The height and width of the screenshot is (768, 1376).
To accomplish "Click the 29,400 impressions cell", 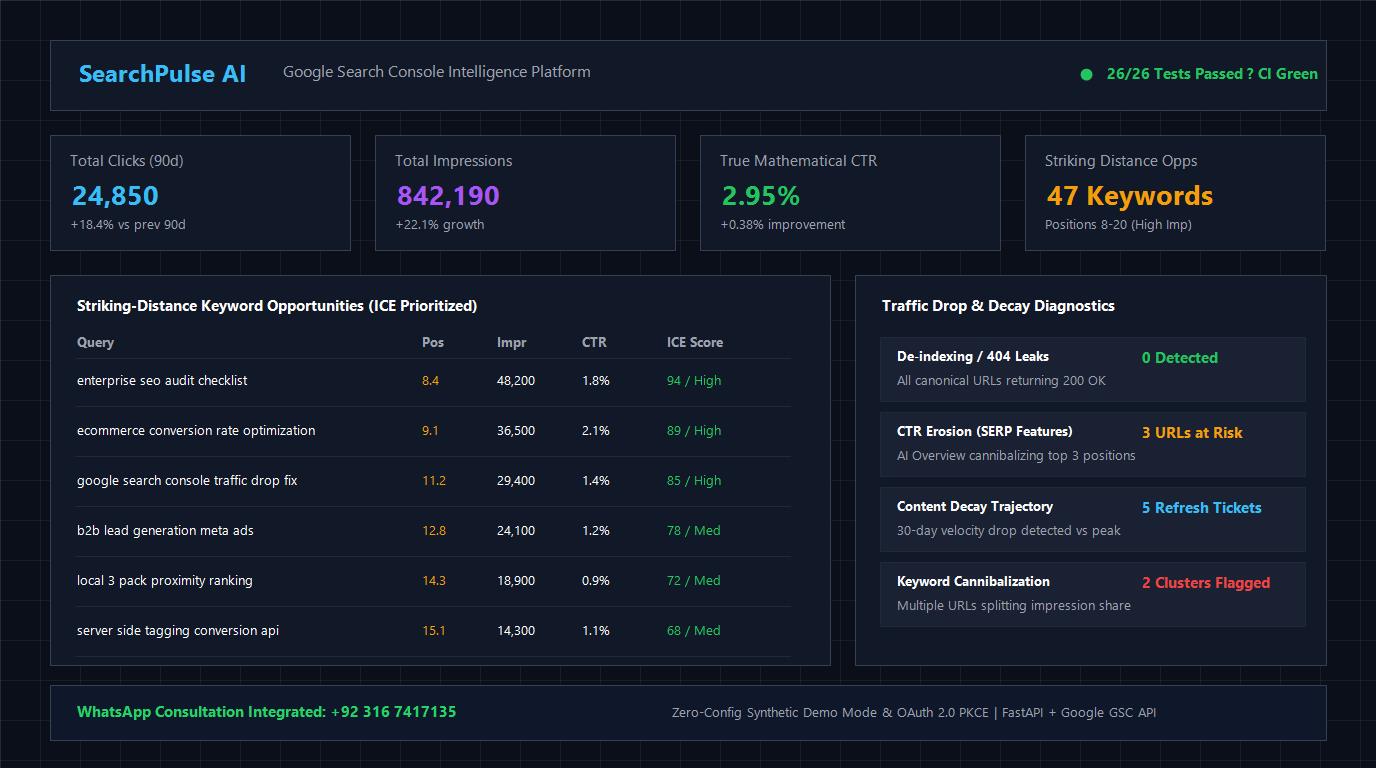I will click(516, 481).
